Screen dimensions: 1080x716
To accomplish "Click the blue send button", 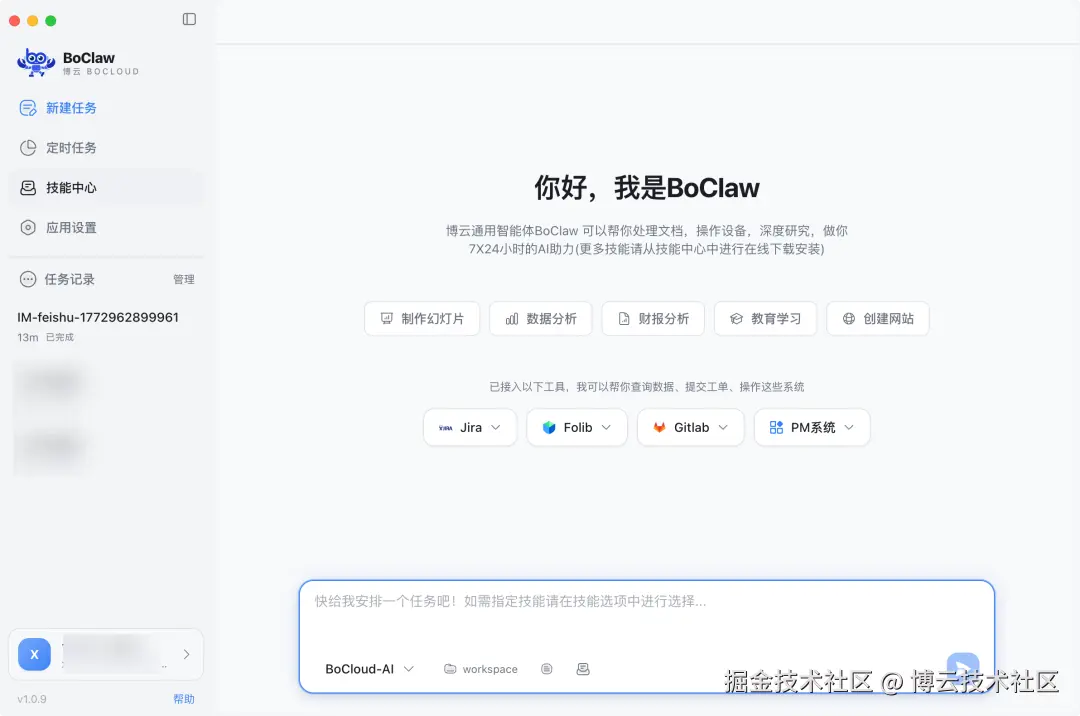I will 963,668.
